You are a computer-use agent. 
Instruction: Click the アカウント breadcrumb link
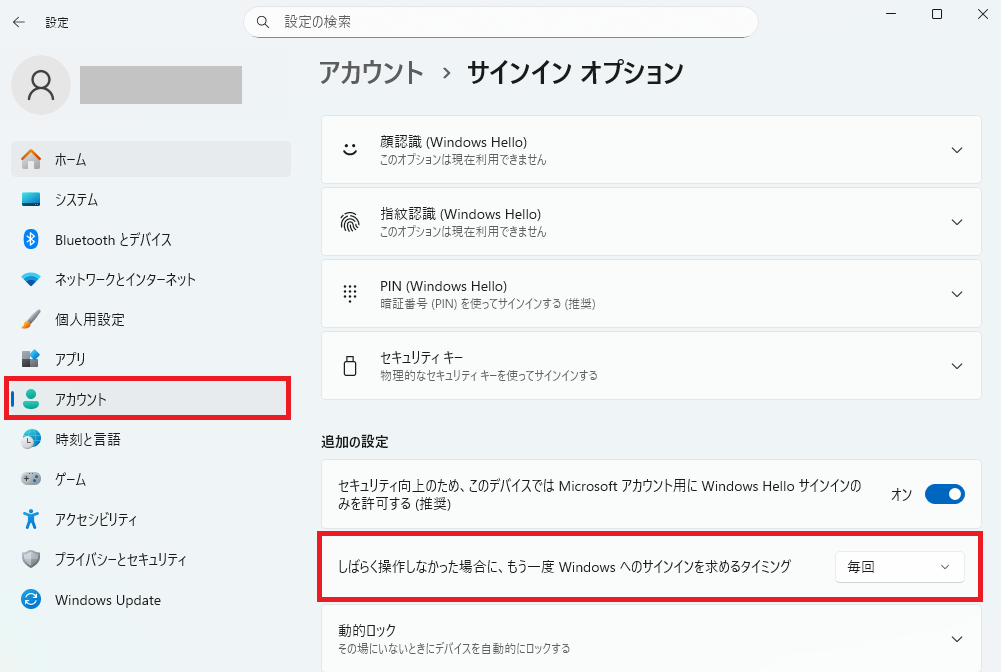(x=371, y=72)
